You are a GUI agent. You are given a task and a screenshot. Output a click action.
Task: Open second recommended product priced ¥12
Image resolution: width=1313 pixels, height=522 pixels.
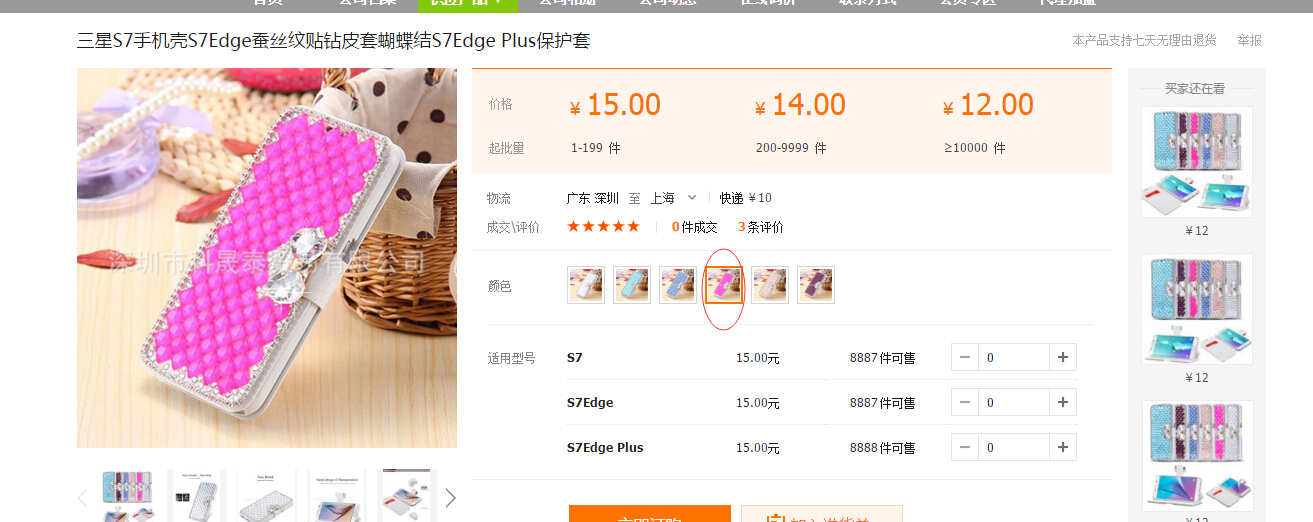tap(1197, 309)
